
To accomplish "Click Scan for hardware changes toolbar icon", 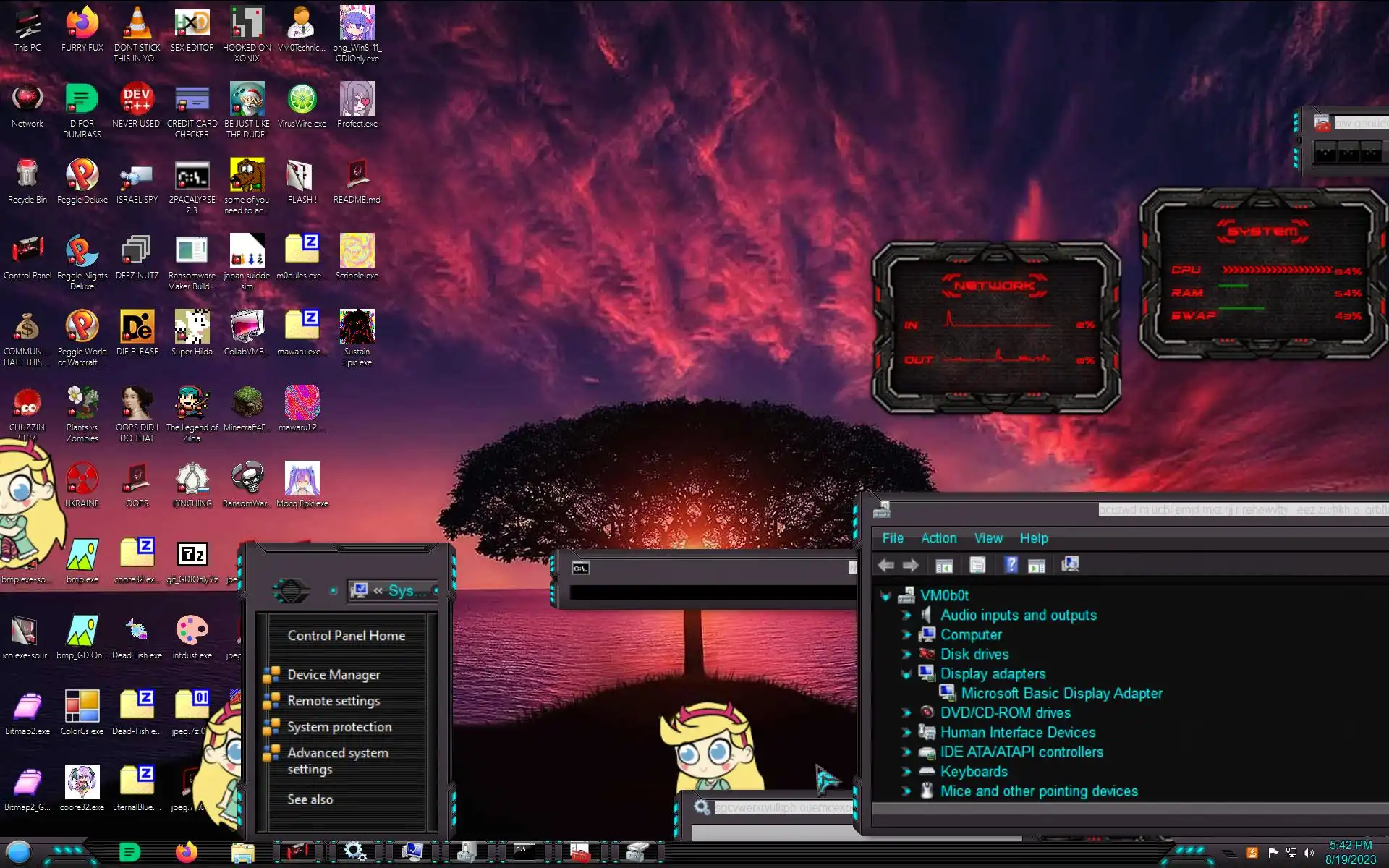I will click(1070, 565).
